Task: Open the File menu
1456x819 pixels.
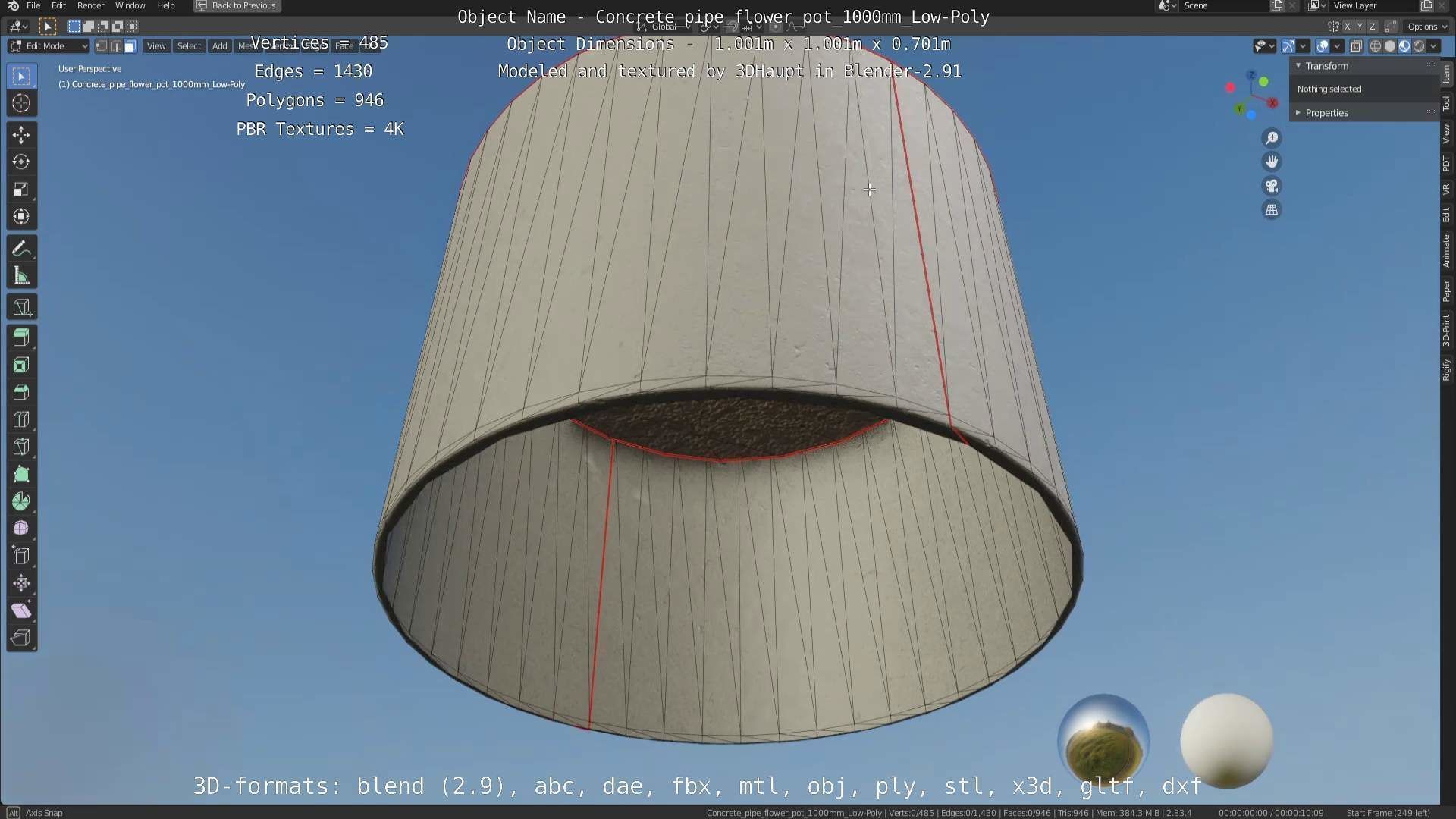Action: click(33, 5)
